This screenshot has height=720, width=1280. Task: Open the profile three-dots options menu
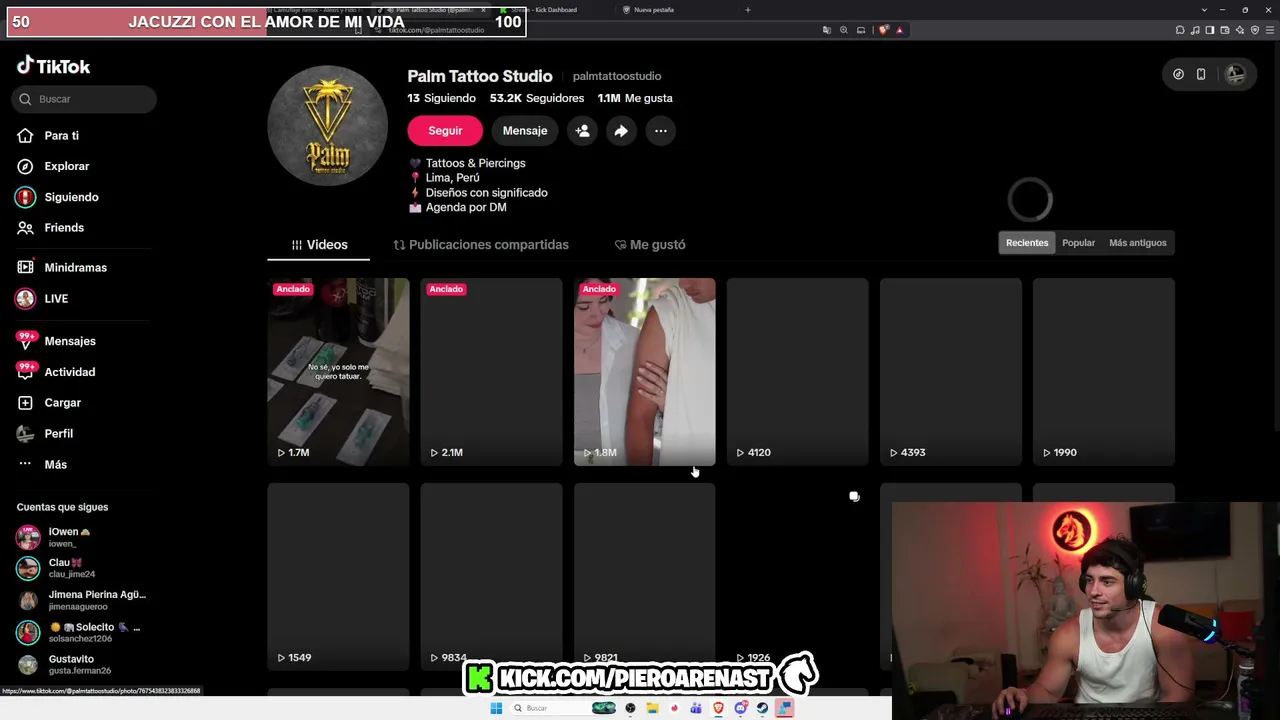click(x=660, y=131)
